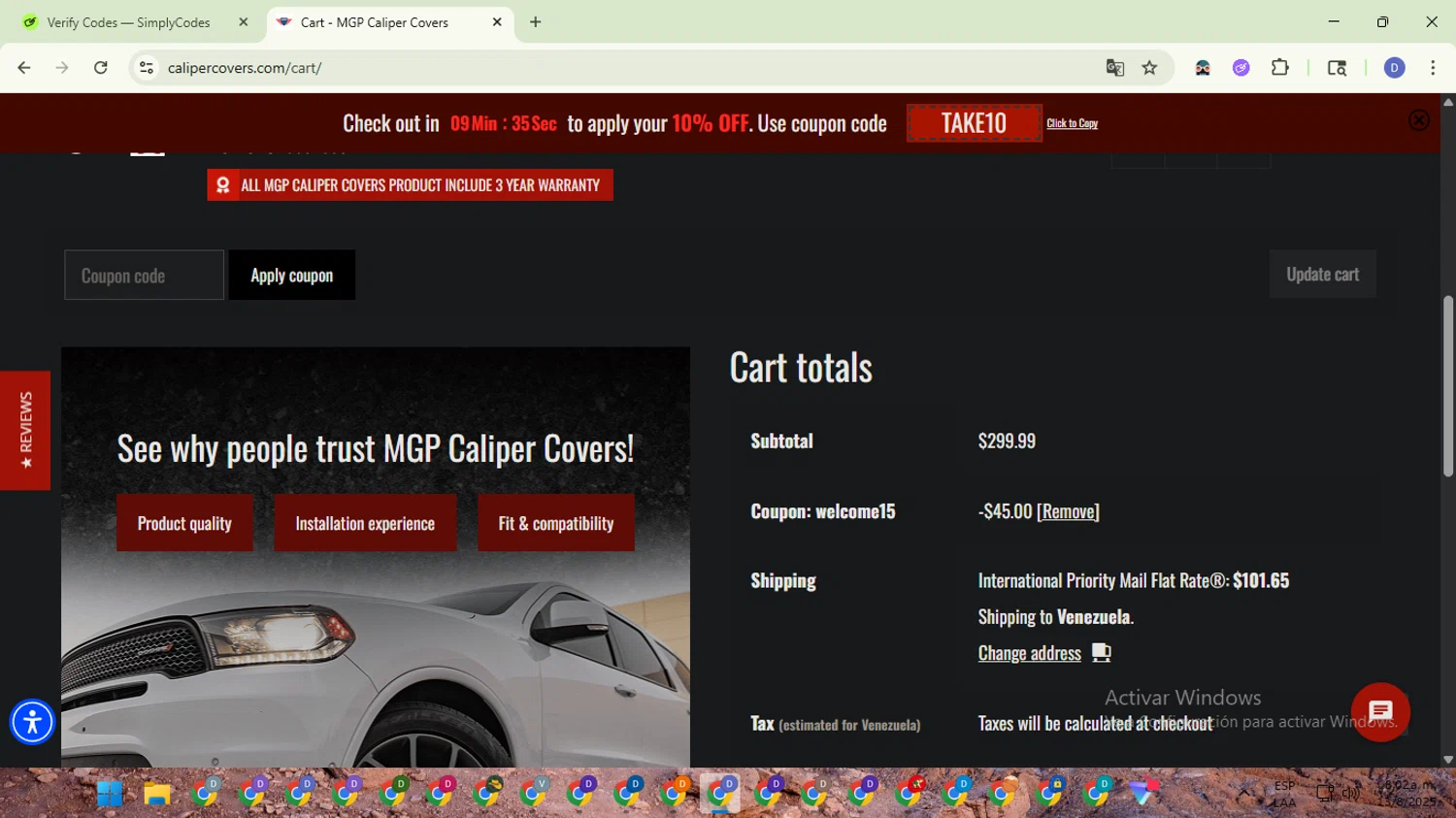Click the $101.65 shipping rate text
The width and height of the screenshot is (1456, 818).
pyautogui.click(x=1261, y=580)
